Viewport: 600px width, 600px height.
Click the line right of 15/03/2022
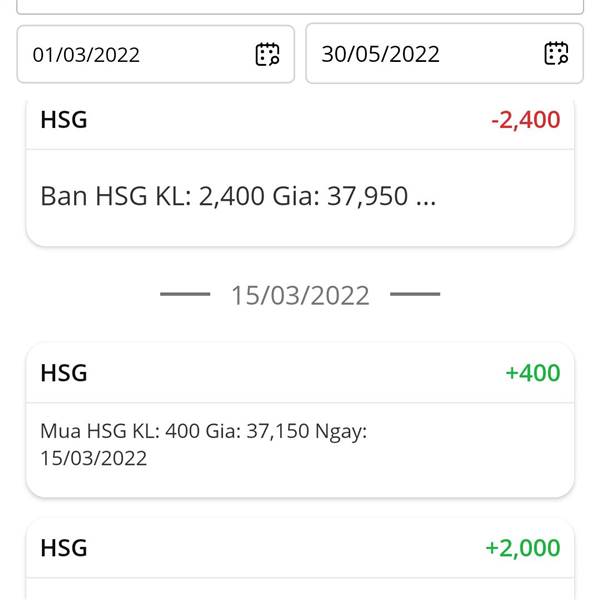click(415, 294)
